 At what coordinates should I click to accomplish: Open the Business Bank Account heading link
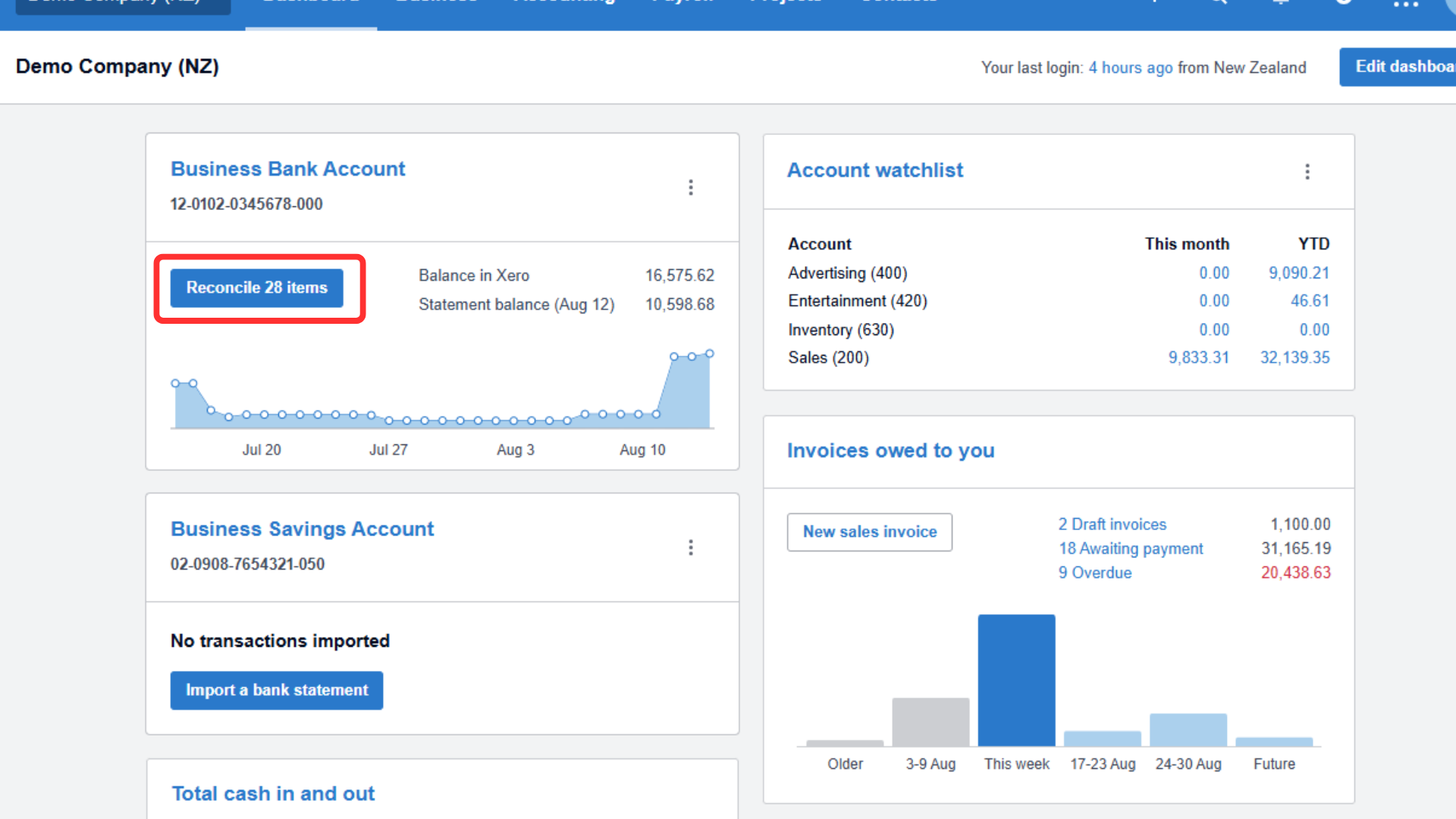pyautogui.click(x=287, y=169)
